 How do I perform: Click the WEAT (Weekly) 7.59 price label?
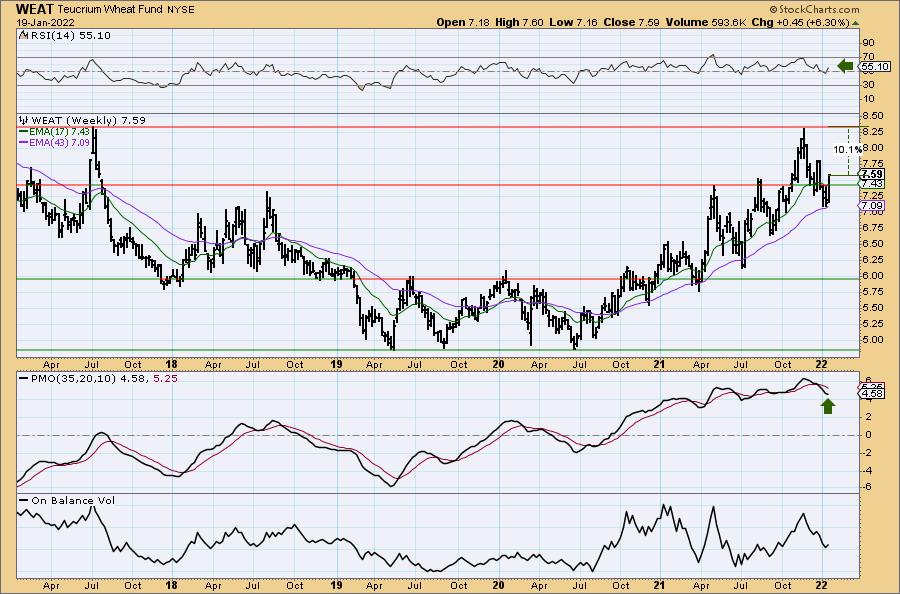[88, 121]
